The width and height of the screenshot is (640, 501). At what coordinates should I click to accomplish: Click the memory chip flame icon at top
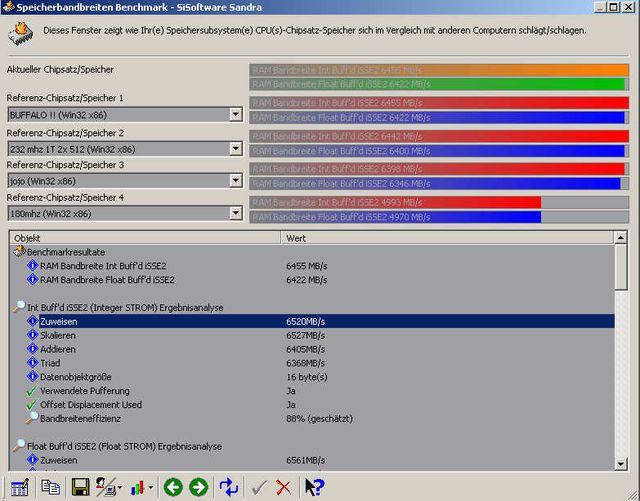coord(20,33)
